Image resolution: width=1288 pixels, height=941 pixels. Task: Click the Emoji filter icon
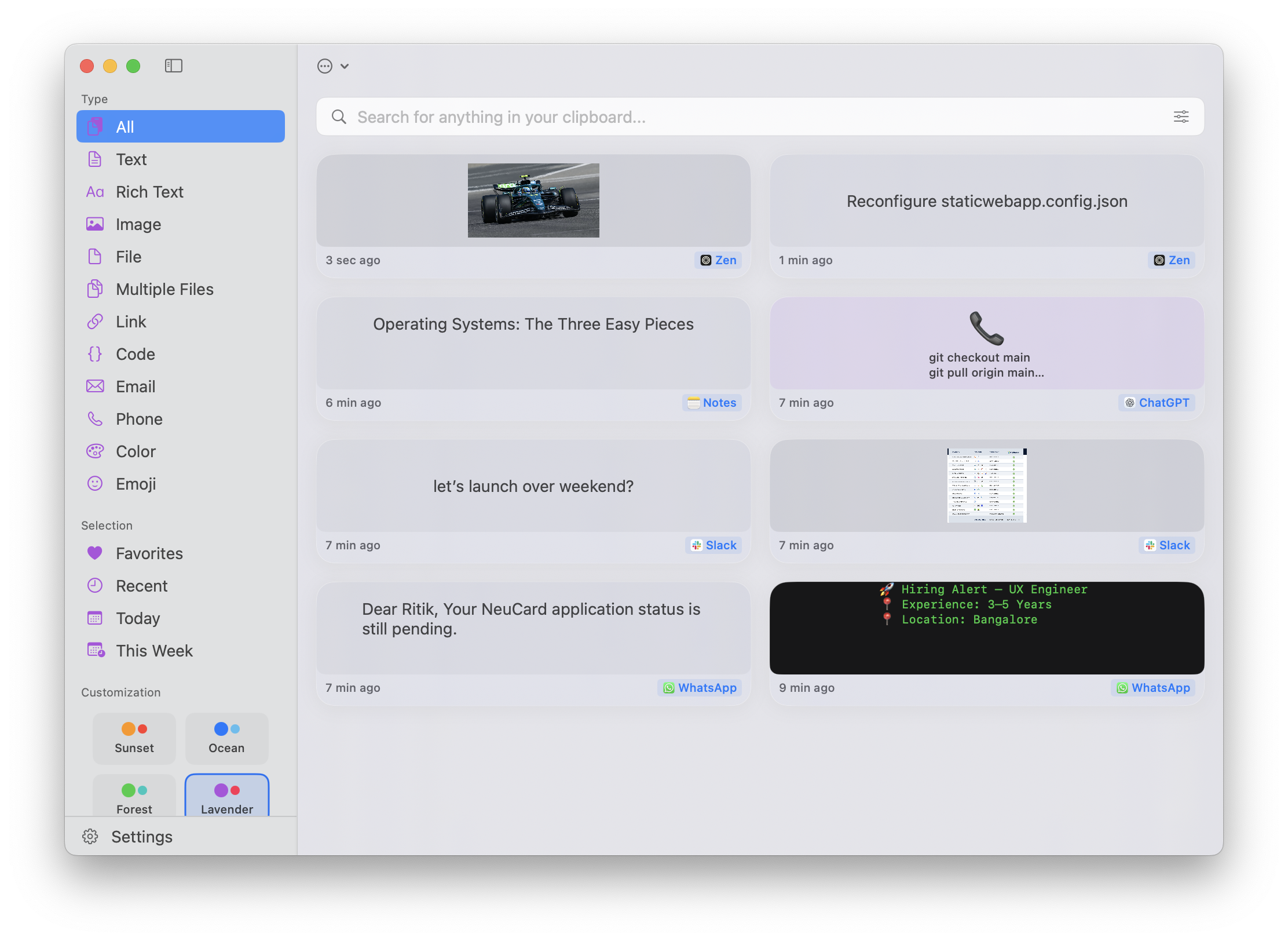(95, 483)
